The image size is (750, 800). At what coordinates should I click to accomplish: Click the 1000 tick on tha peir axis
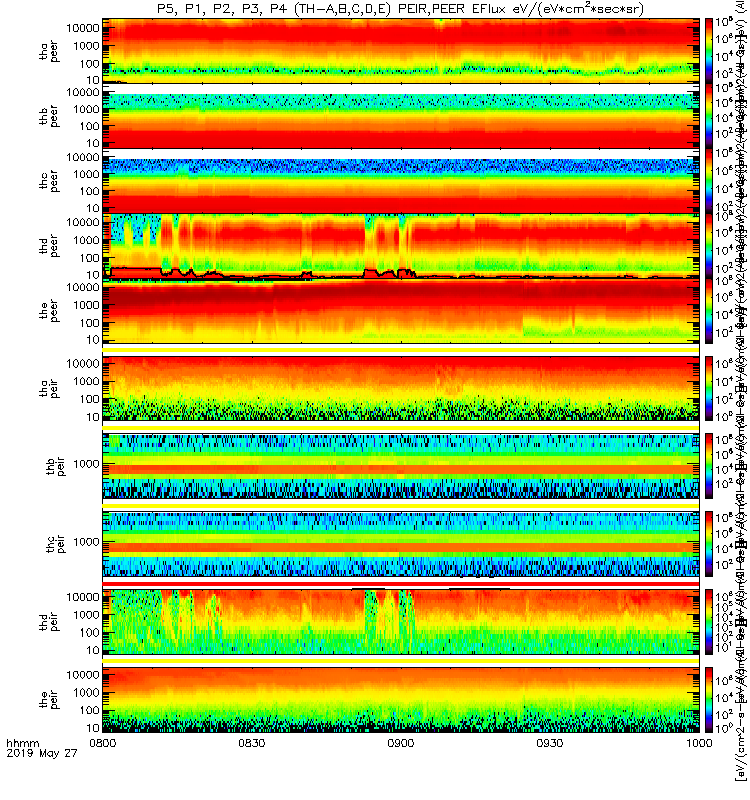(86, 381)
